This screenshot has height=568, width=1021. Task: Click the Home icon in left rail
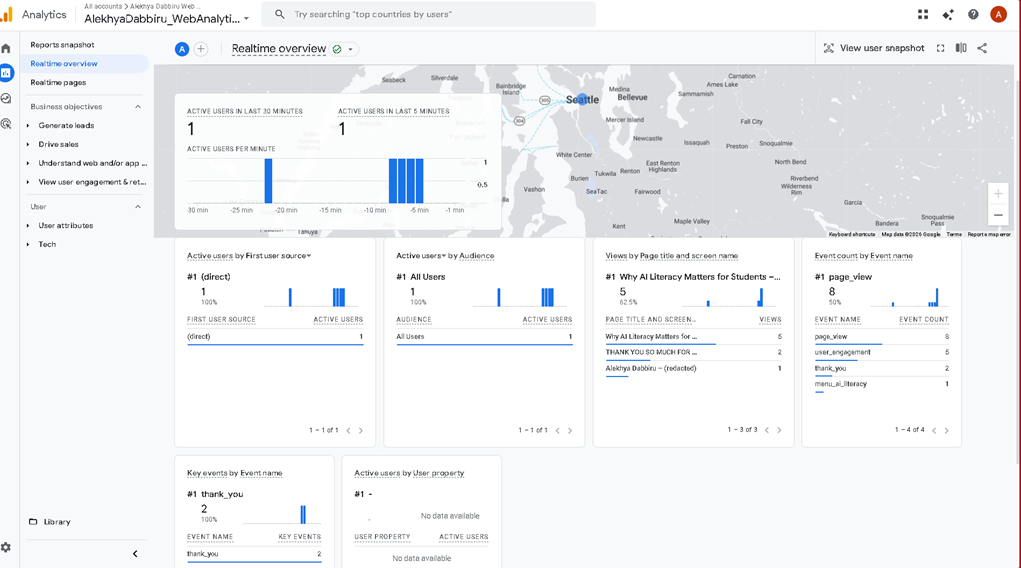coord(6,48)
